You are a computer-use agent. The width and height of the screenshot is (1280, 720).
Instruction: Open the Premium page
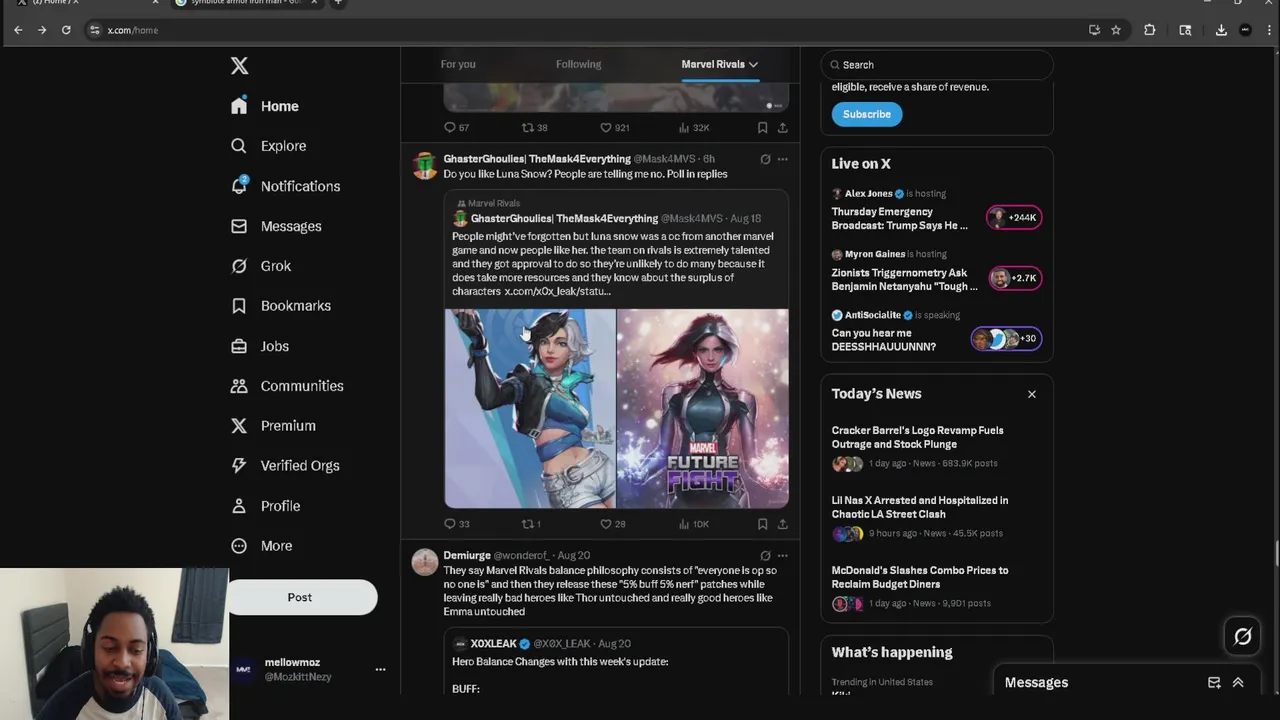[273, 426]
